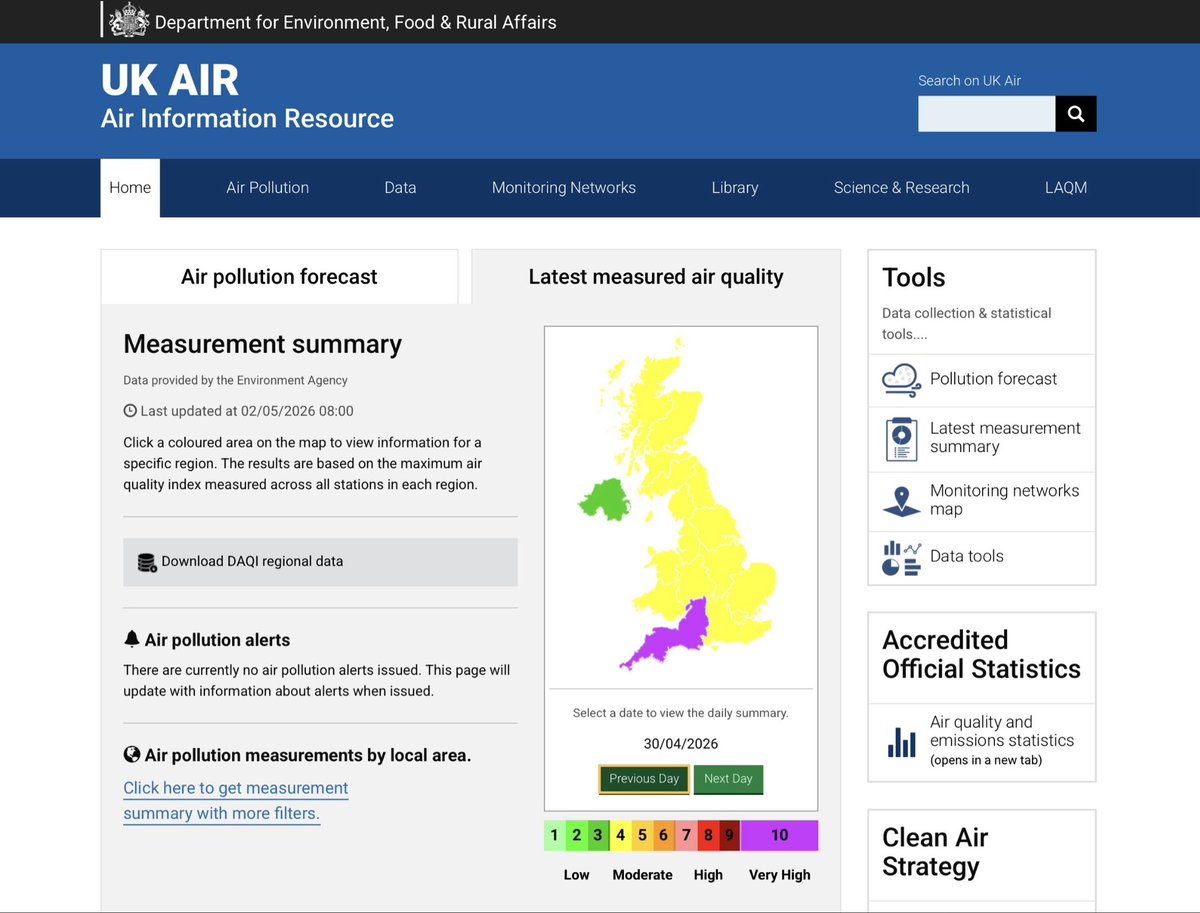Image resolution: width=1200 pixels, height=913 pixels.
Task: Click Download DAQI regional data
Action: click(320, 562)
